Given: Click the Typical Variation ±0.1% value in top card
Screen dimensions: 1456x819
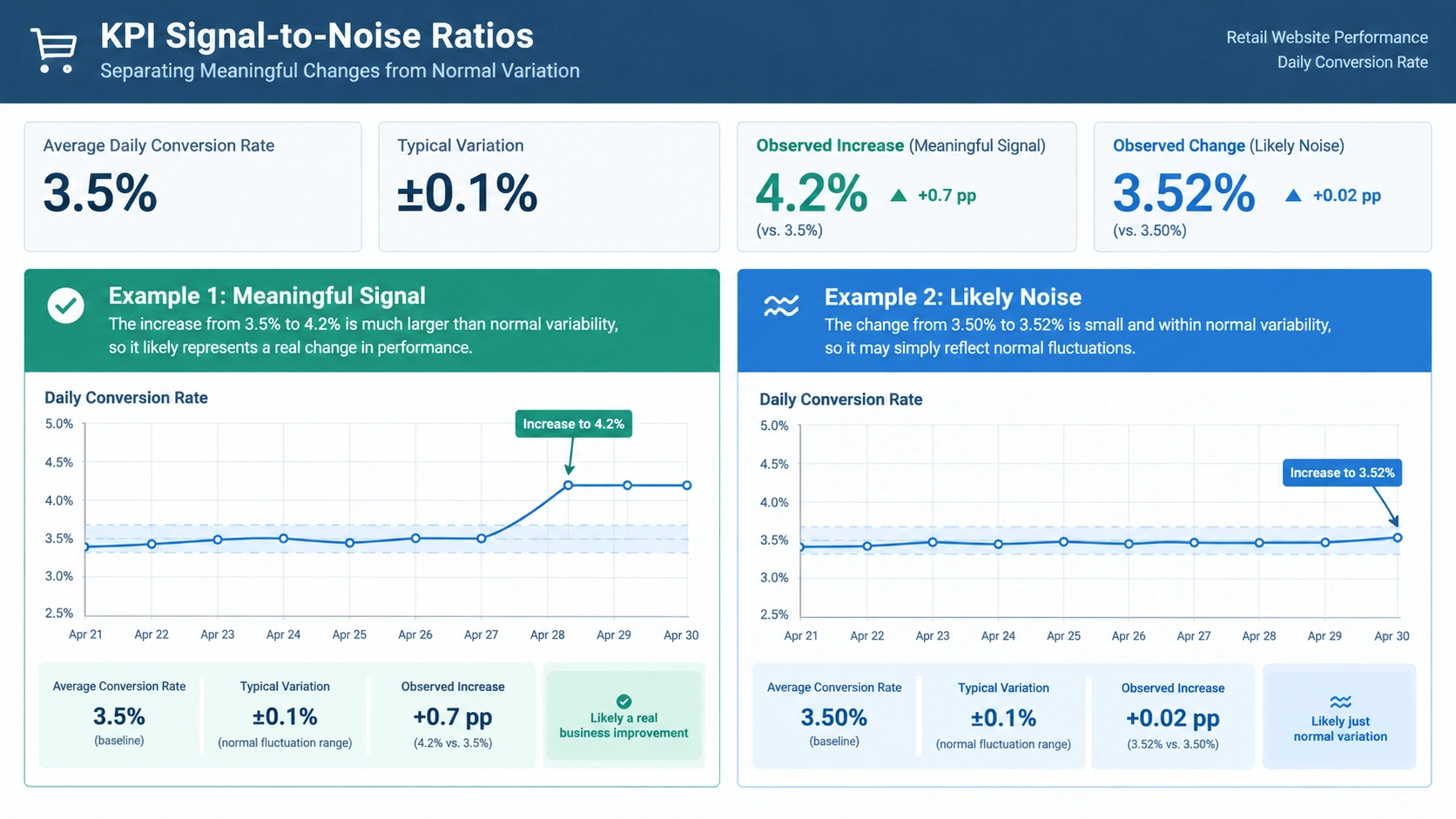Looking at the screenshot, I should click(x=467, y=193).
